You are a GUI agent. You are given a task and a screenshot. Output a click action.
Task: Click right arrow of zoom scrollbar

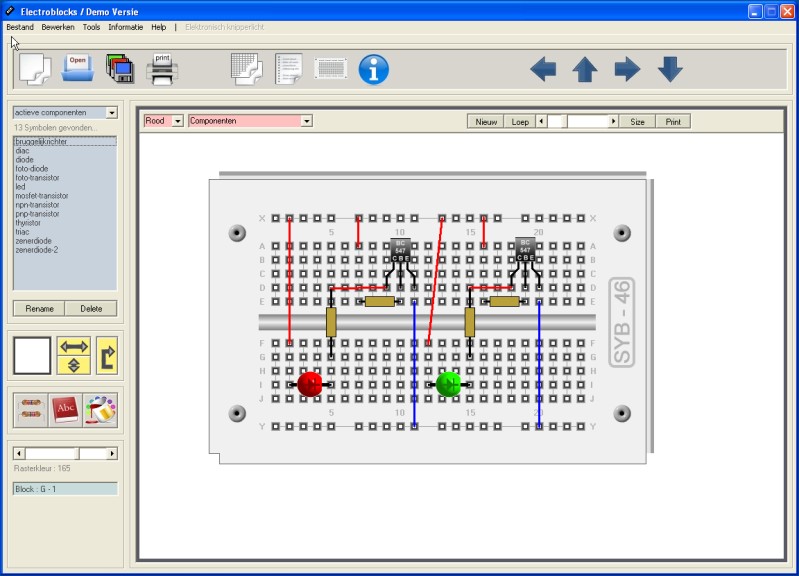(x=614, y=121)
